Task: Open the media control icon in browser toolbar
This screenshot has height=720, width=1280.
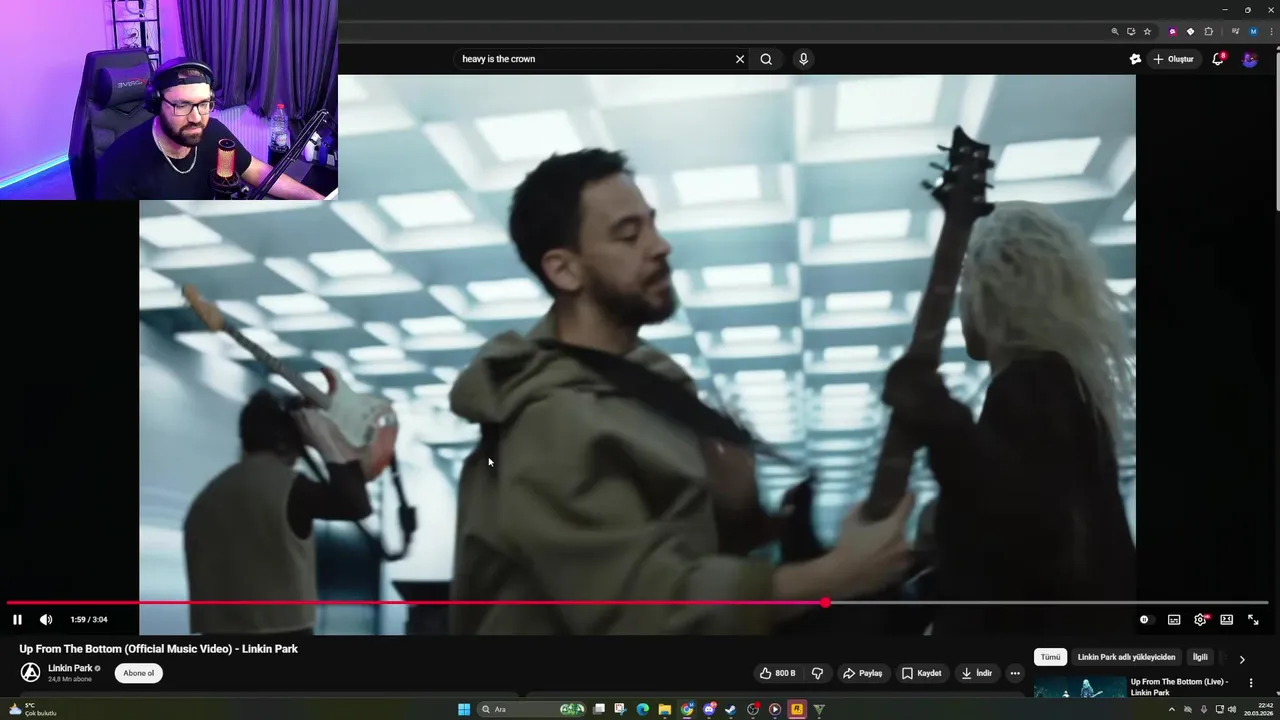Action: click(x=1236, y=31)
